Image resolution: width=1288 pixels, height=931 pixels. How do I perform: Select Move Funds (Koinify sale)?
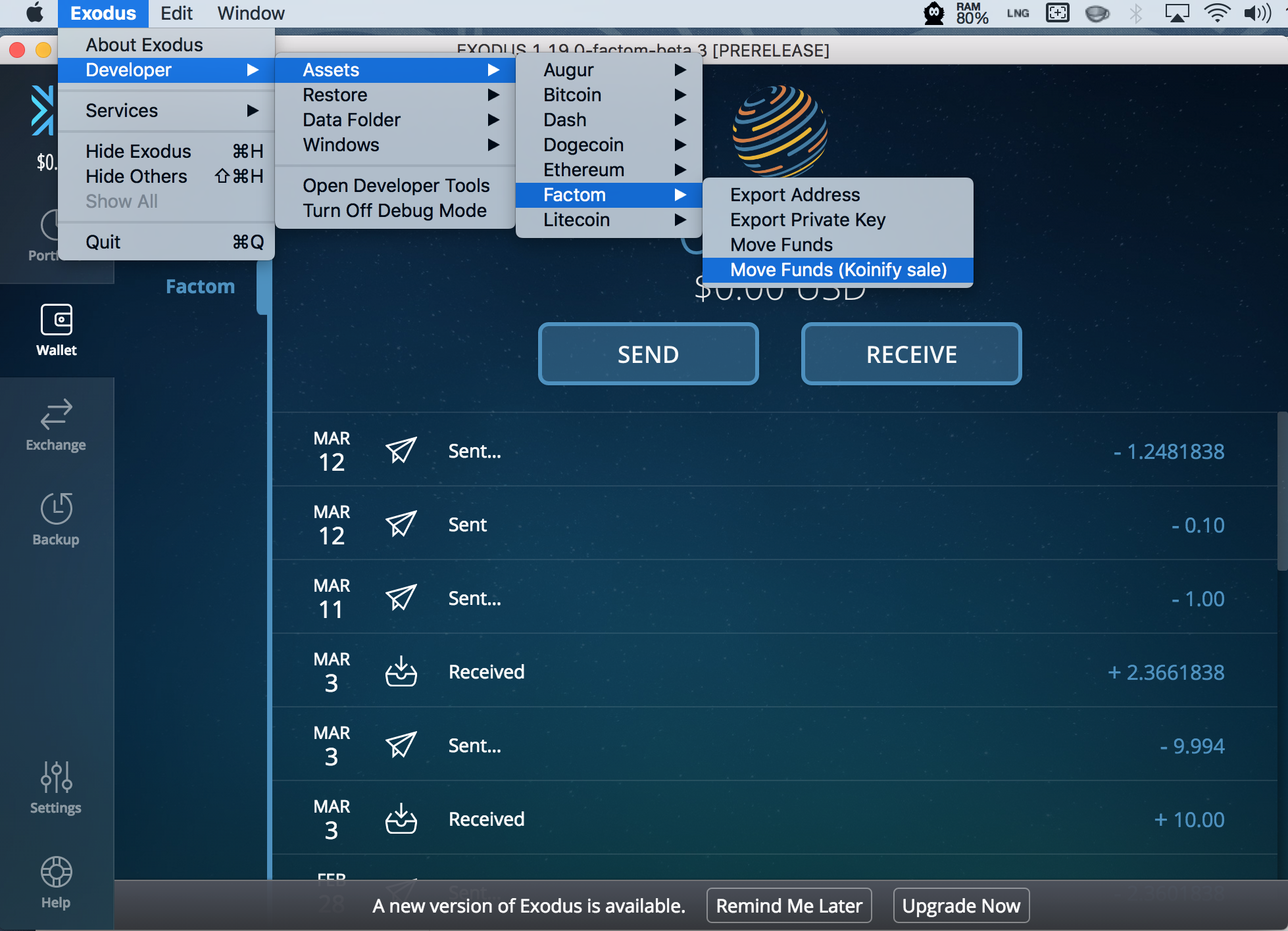(838, 270)
